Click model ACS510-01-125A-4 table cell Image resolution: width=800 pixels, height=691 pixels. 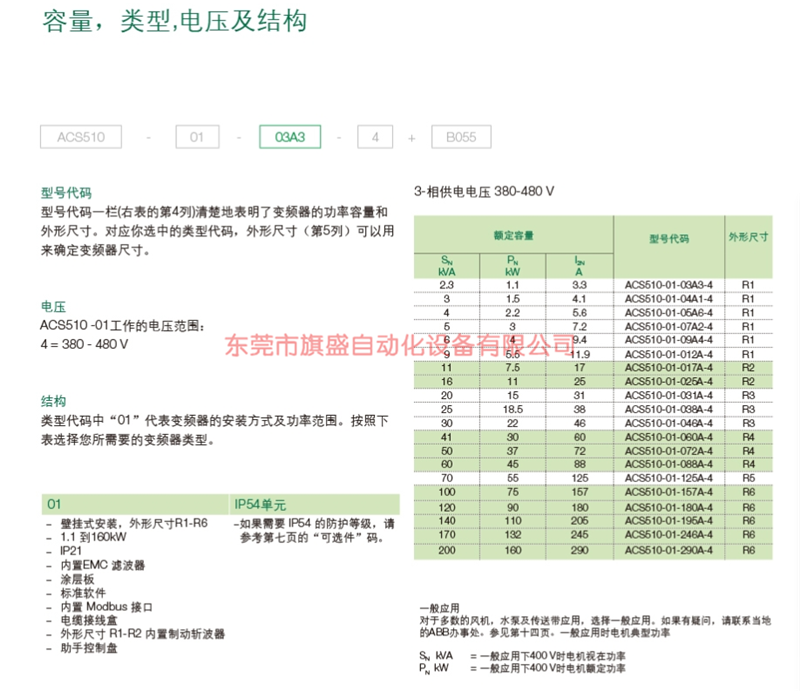[x=669, y=479]
